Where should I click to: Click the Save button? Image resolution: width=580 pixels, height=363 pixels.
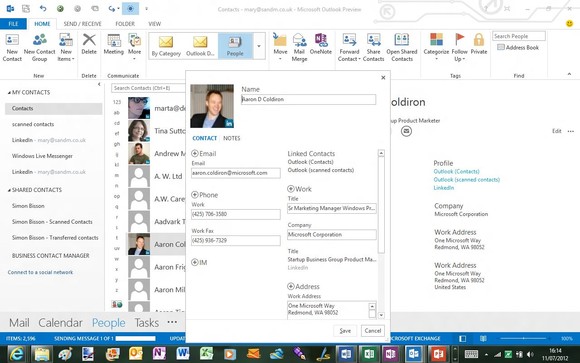click(345, 331)
